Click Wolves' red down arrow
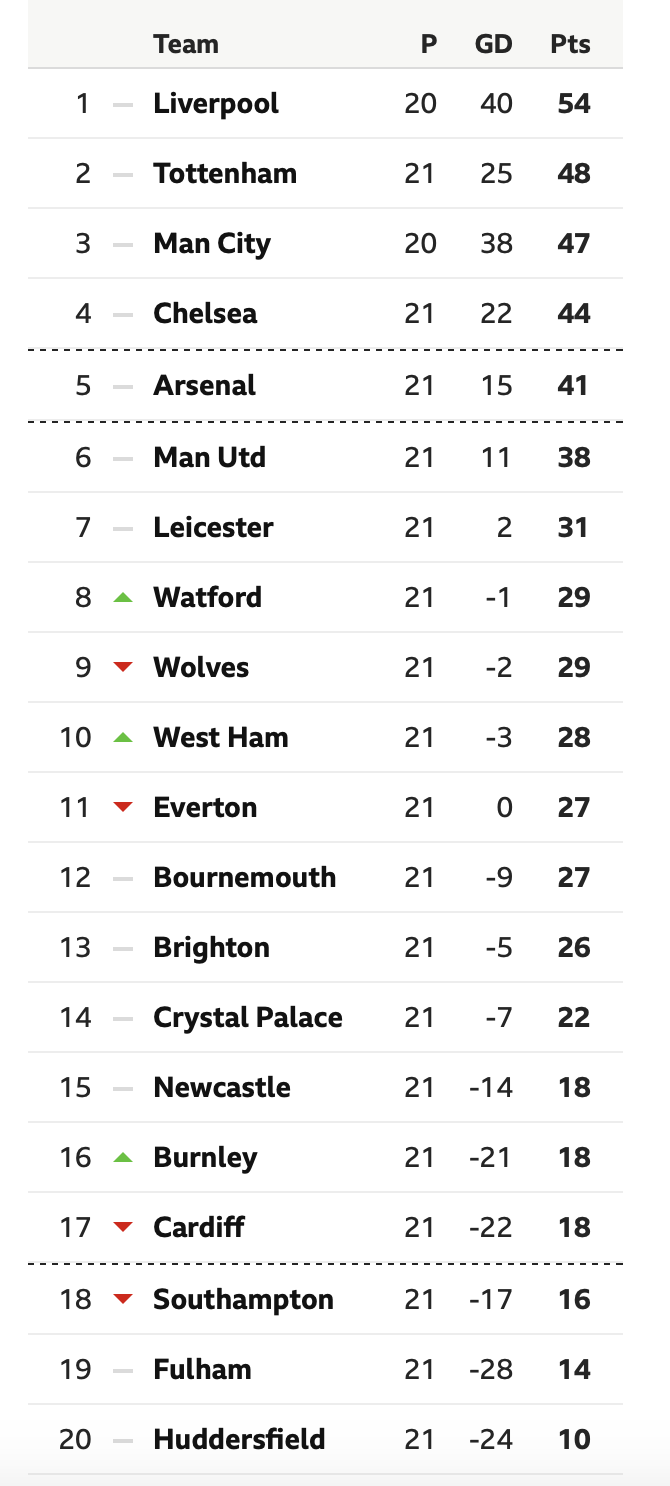The width and height of the screenshot is (670, 1486). [x=123, y=668]
